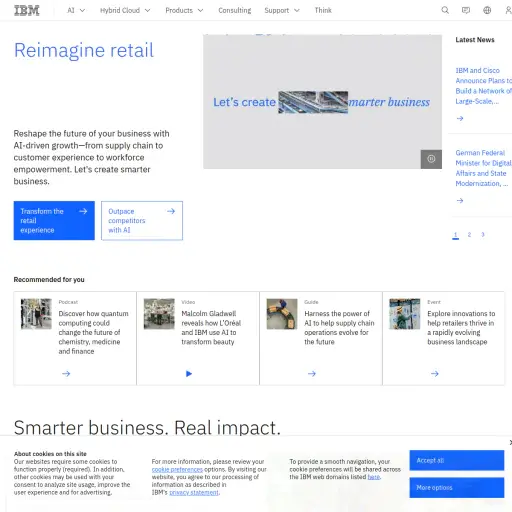Viewport: 512px width, 512px height.
Task: Play the Malcolm Gladwell video
Action: point(189,374)
